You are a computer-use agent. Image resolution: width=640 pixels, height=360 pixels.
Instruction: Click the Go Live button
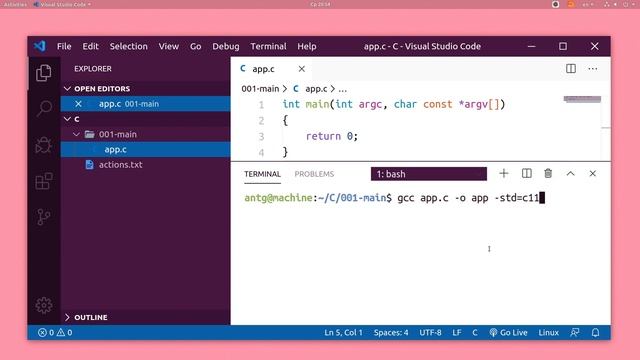[x=509, y=333]
